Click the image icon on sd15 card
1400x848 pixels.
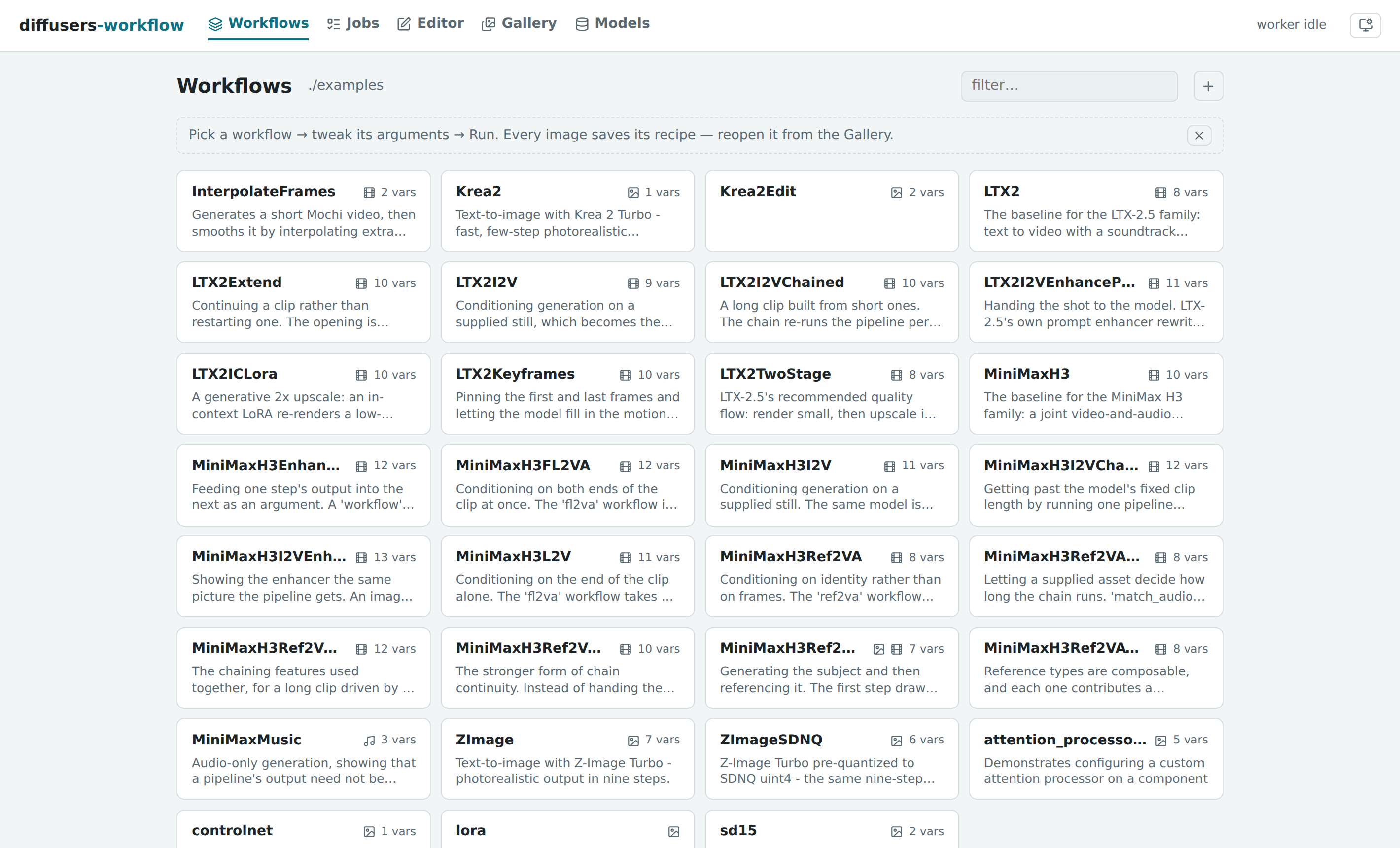point(897,832)
